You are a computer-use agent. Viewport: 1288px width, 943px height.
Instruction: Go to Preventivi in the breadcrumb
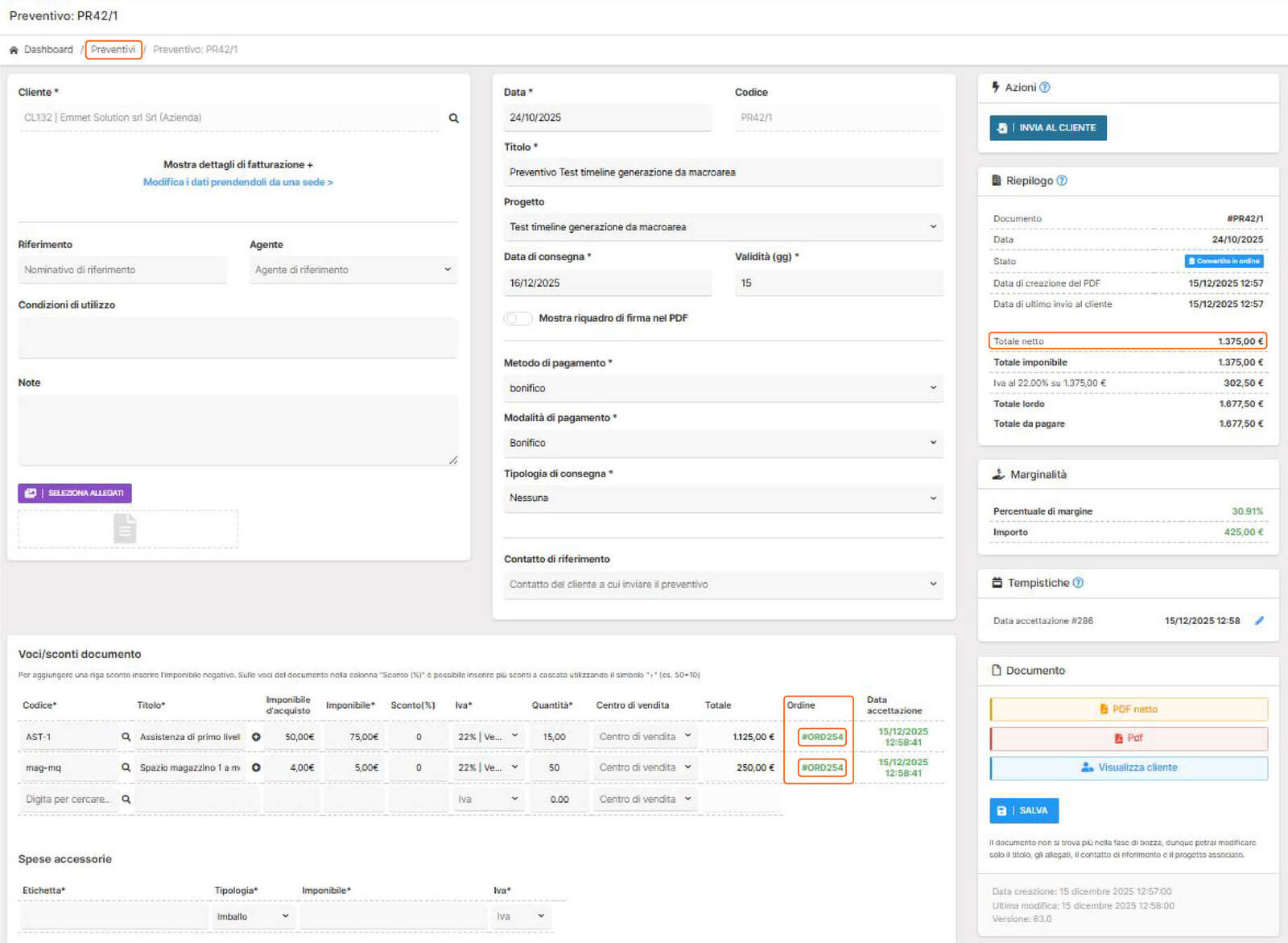coord(114,50)
